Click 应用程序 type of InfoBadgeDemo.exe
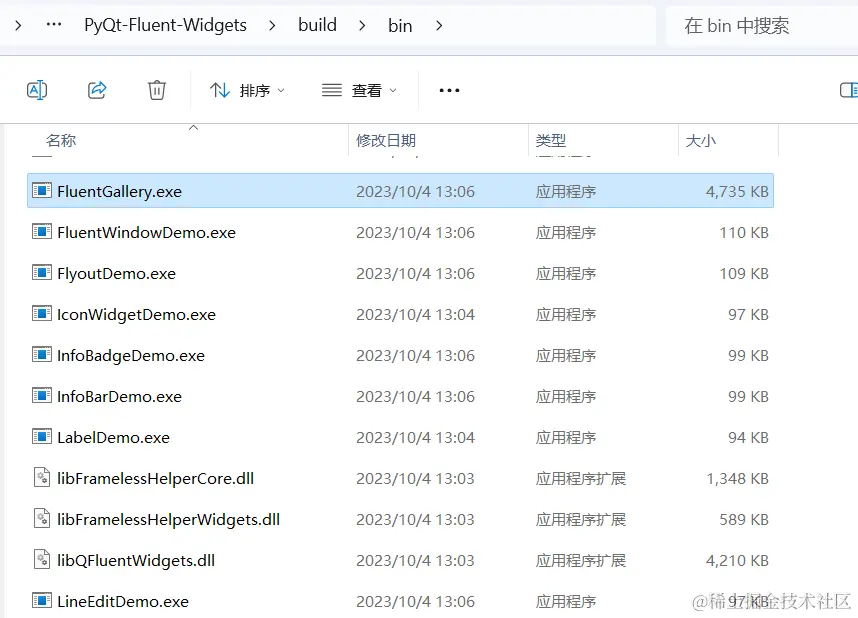This screenshot has height=618, width=858. [x=566, y=356]
